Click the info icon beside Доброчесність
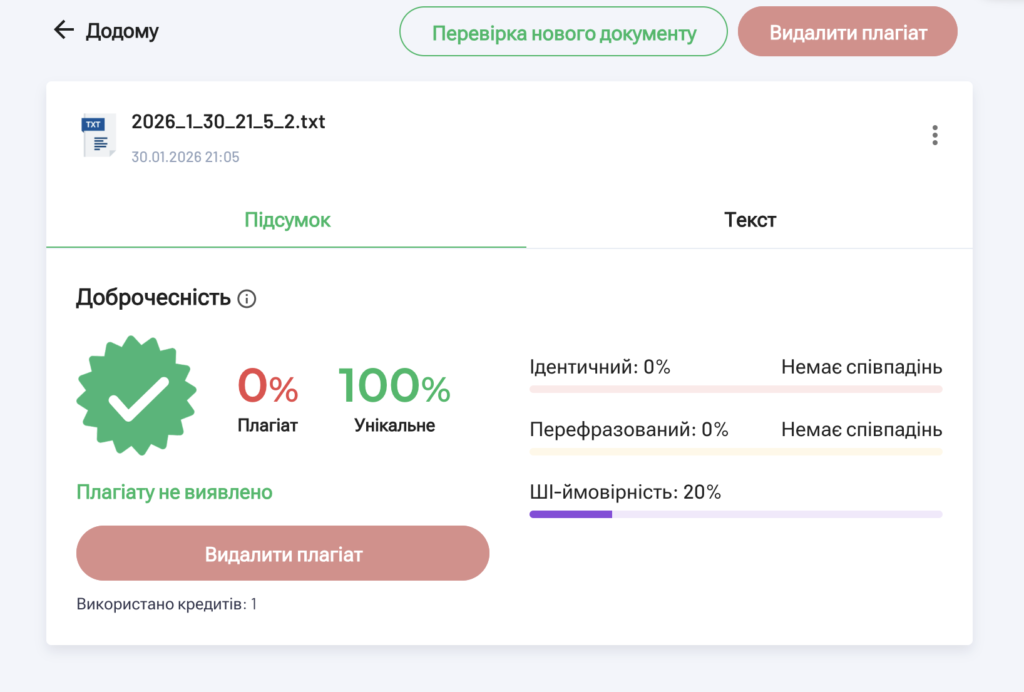1024x692 pixels. coord(245,299)
